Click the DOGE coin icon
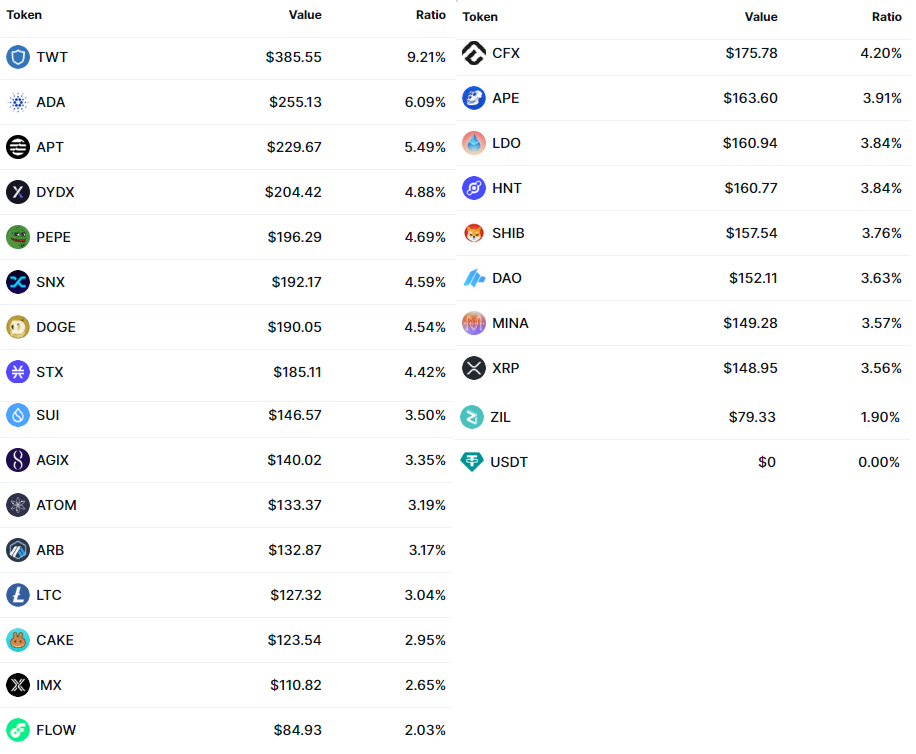Image resolution: width=916 pixels, height=754 pixels. point(18,327)
